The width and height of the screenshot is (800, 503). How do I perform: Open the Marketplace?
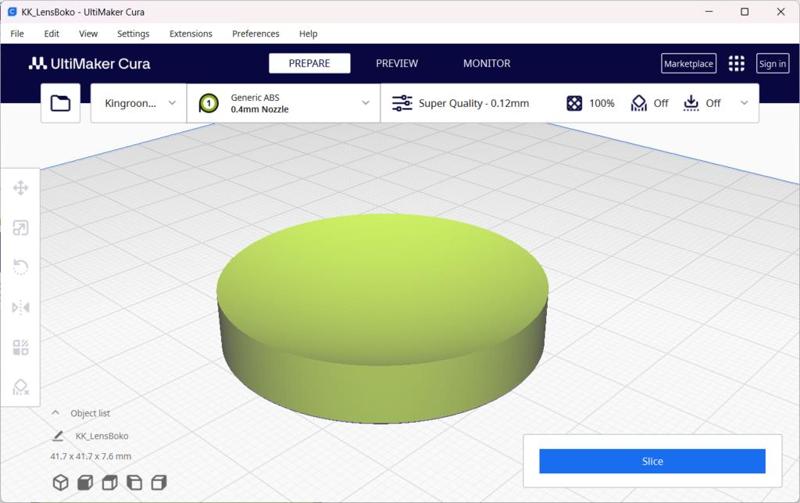(x=689, y=63)
